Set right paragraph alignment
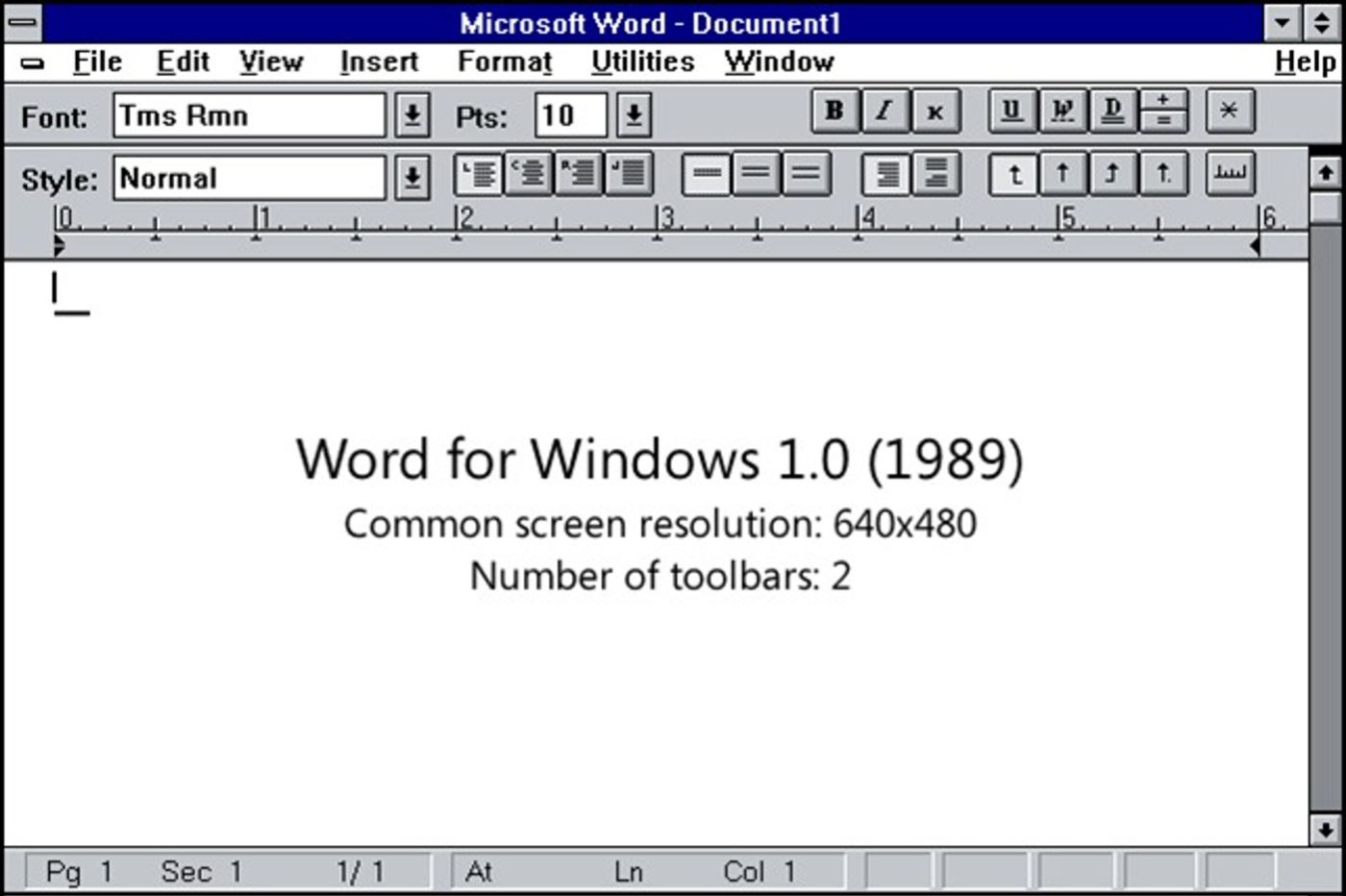Screen dimensions: 1346x896 579,175
